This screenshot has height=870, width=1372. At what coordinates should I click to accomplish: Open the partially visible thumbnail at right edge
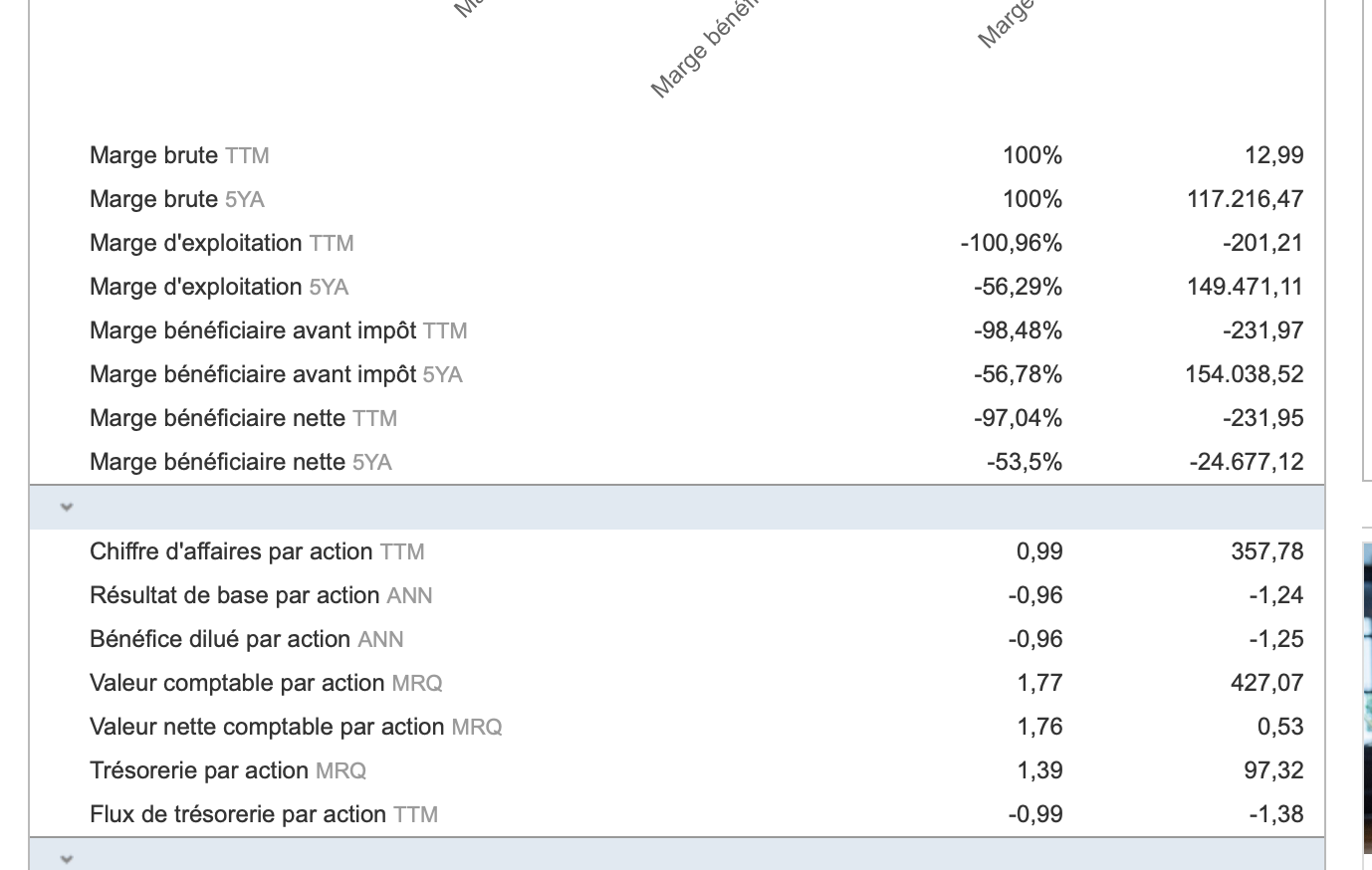(x=1367, y=697)
